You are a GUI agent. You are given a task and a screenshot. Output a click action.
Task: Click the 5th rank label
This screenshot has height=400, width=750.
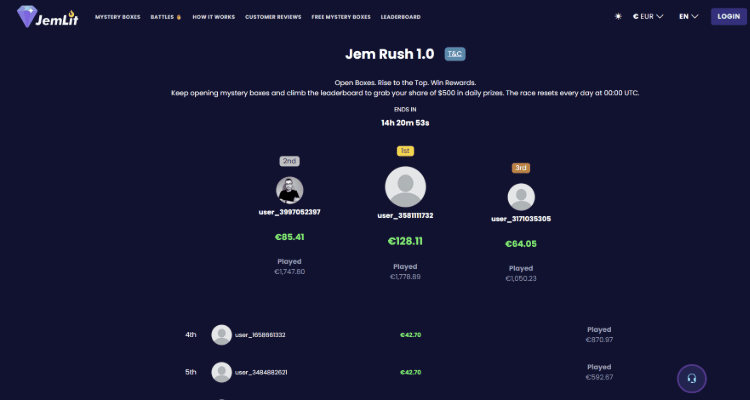(x=191, y=372)
